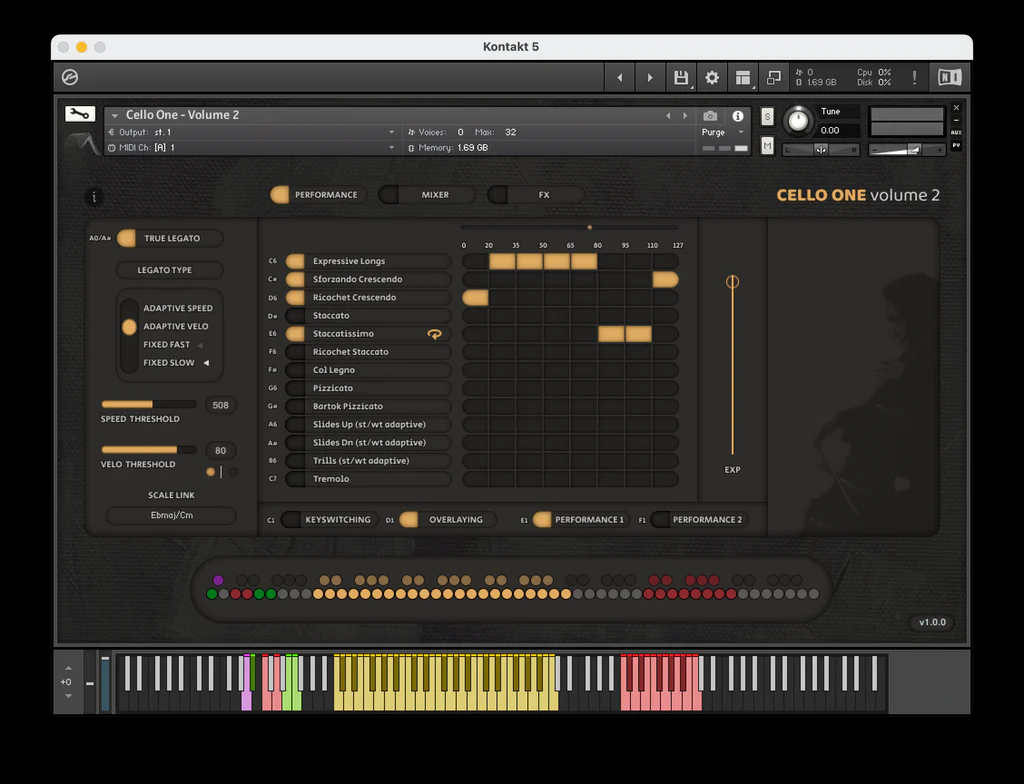
Task: Click the camera snapshot icon
Action: coord(710,116)
